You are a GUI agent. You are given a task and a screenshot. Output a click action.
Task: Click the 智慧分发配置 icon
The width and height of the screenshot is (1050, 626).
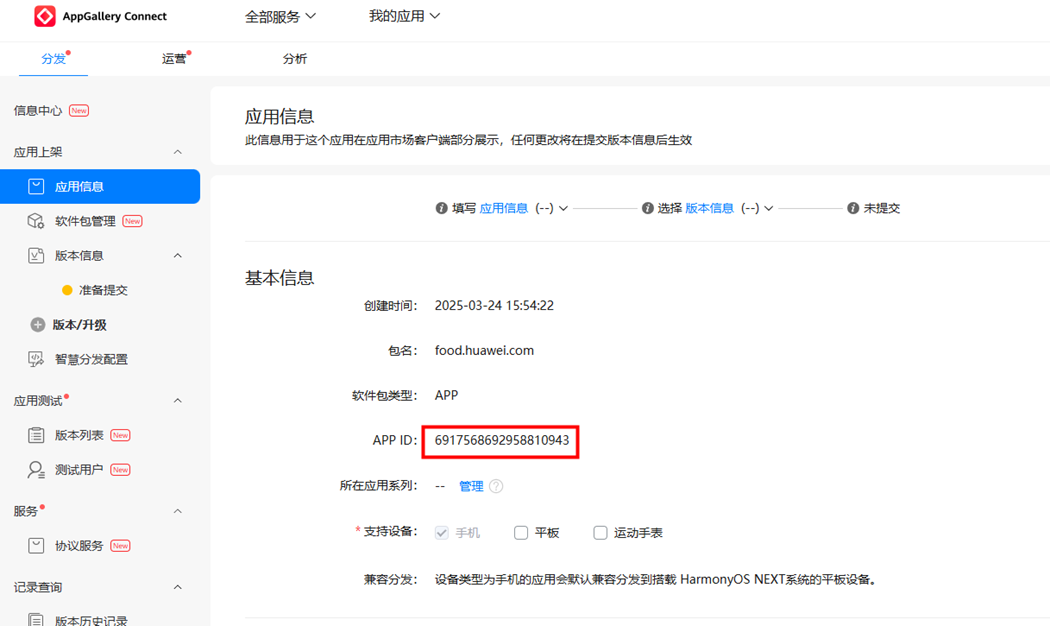pos(36,359)
